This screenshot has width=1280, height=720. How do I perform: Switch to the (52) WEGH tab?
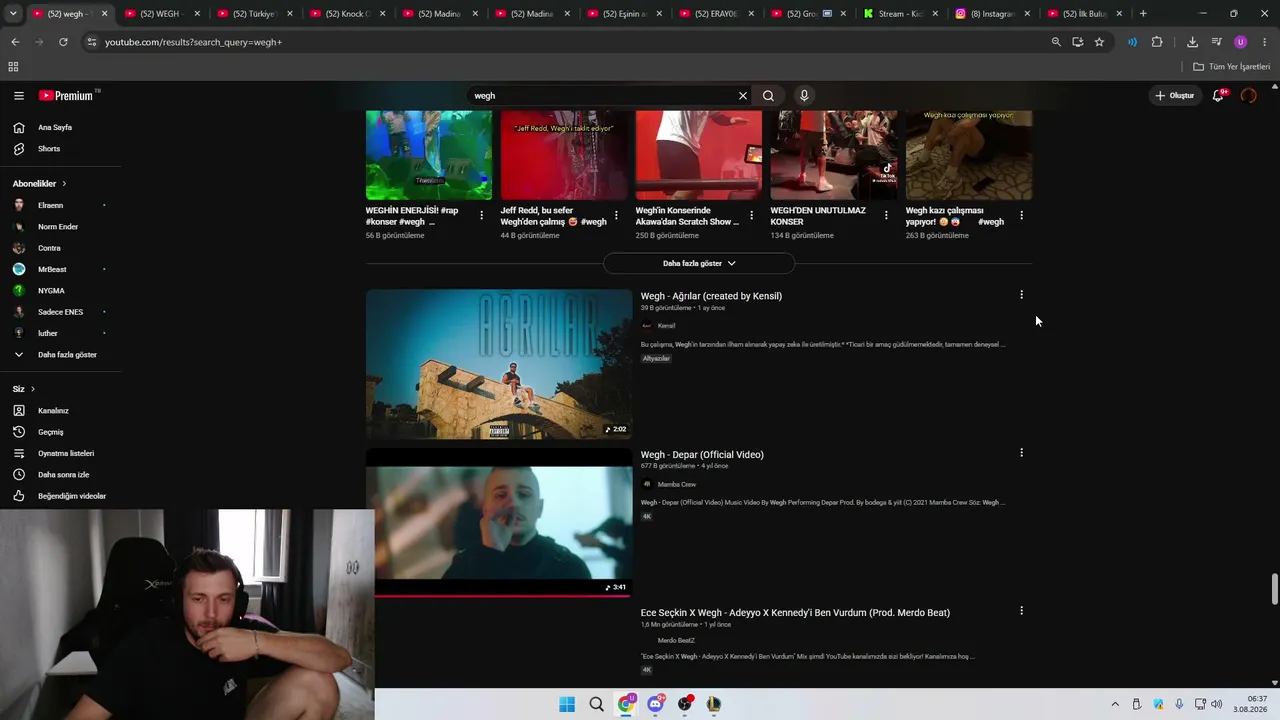pyautogui.click(x=160, y=14)
